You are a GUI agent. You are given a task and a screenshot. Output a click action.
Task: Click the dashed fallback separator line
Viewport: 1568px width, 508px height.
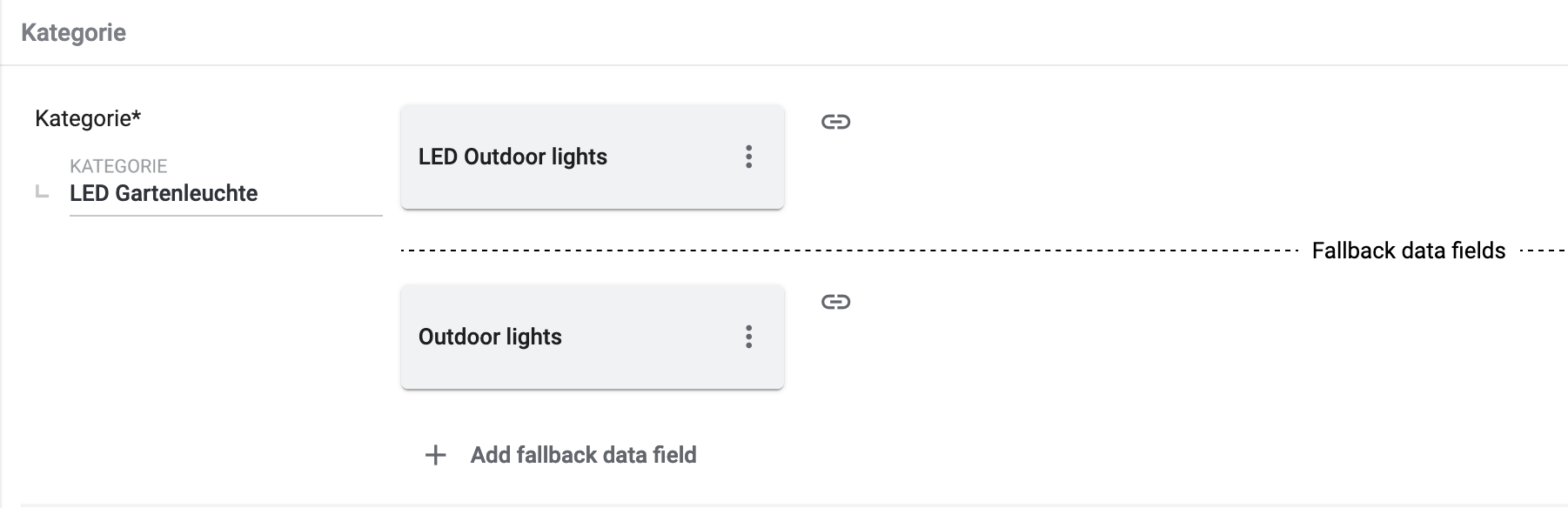coord(848,251)
